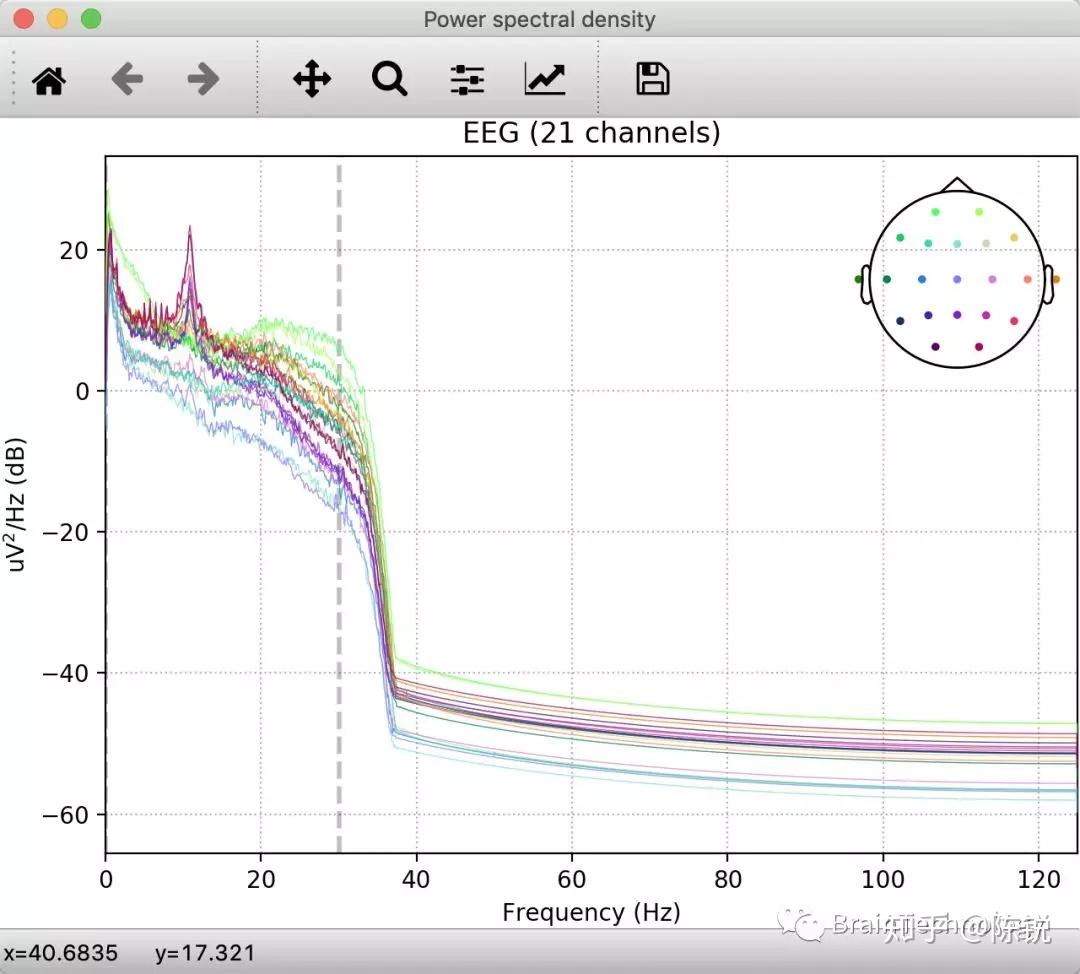
Task: Click the x-axis tick label '100'
Action: pos(883,880)
